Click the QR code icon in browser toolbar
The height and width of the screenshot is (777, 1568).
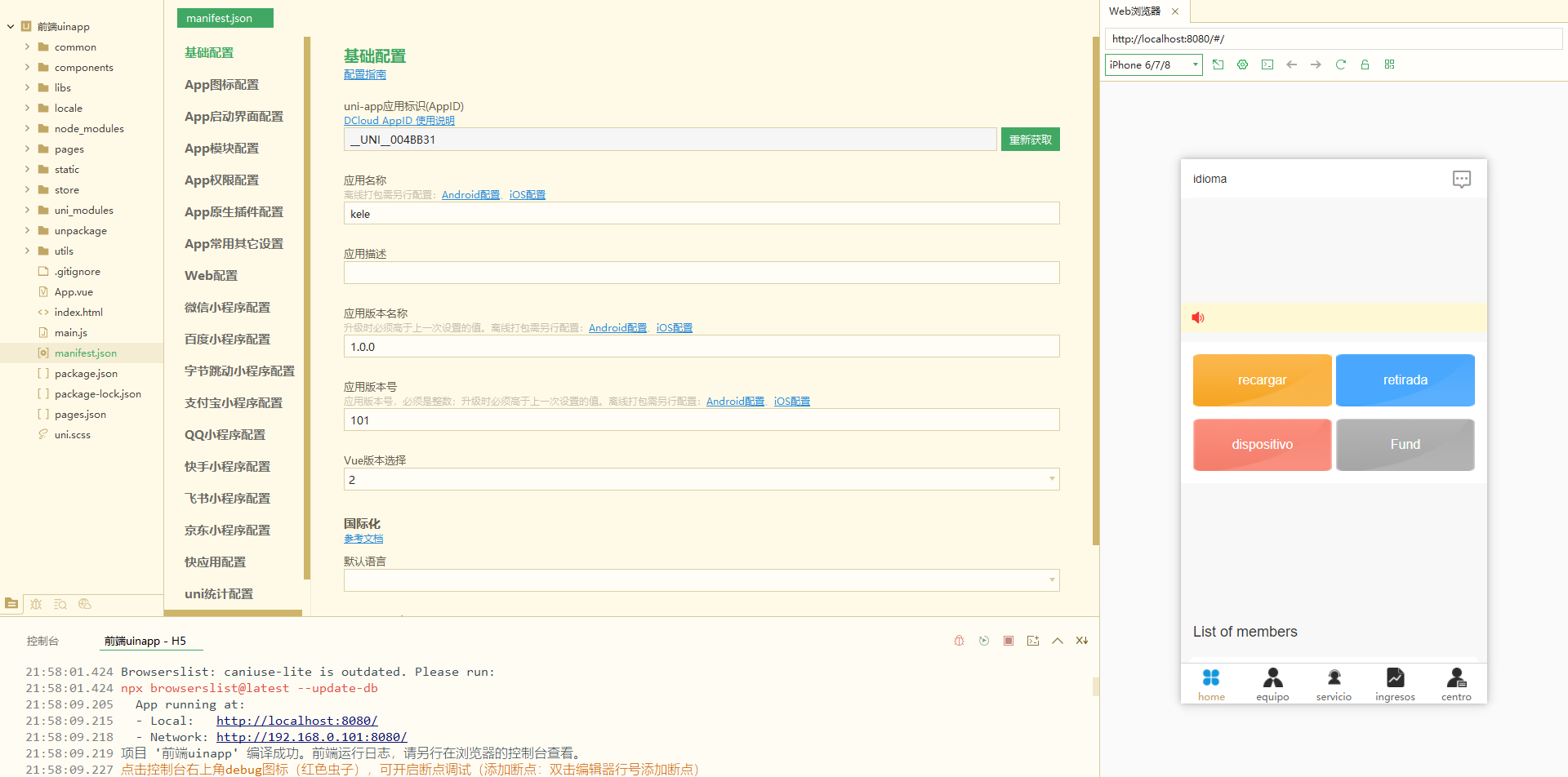(1389, 64)
